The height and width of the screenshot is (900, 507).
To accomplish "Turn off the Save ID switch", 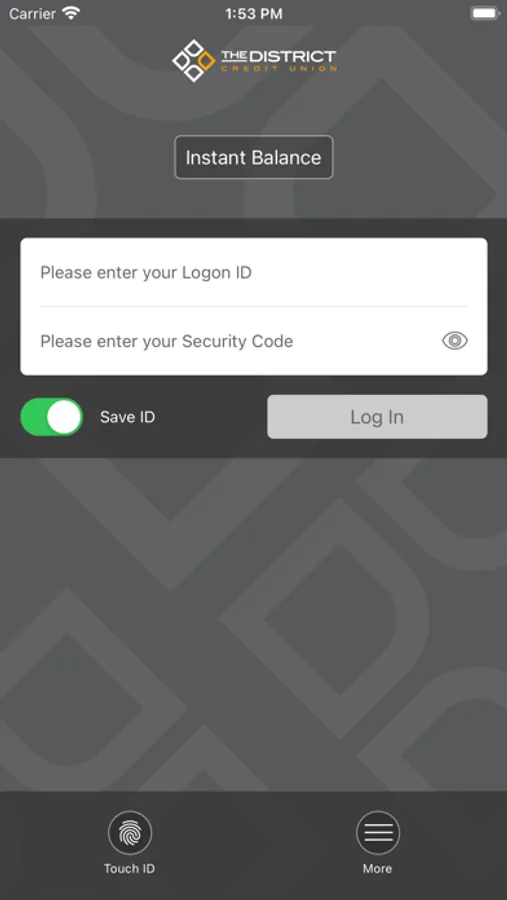I will 52,417.
